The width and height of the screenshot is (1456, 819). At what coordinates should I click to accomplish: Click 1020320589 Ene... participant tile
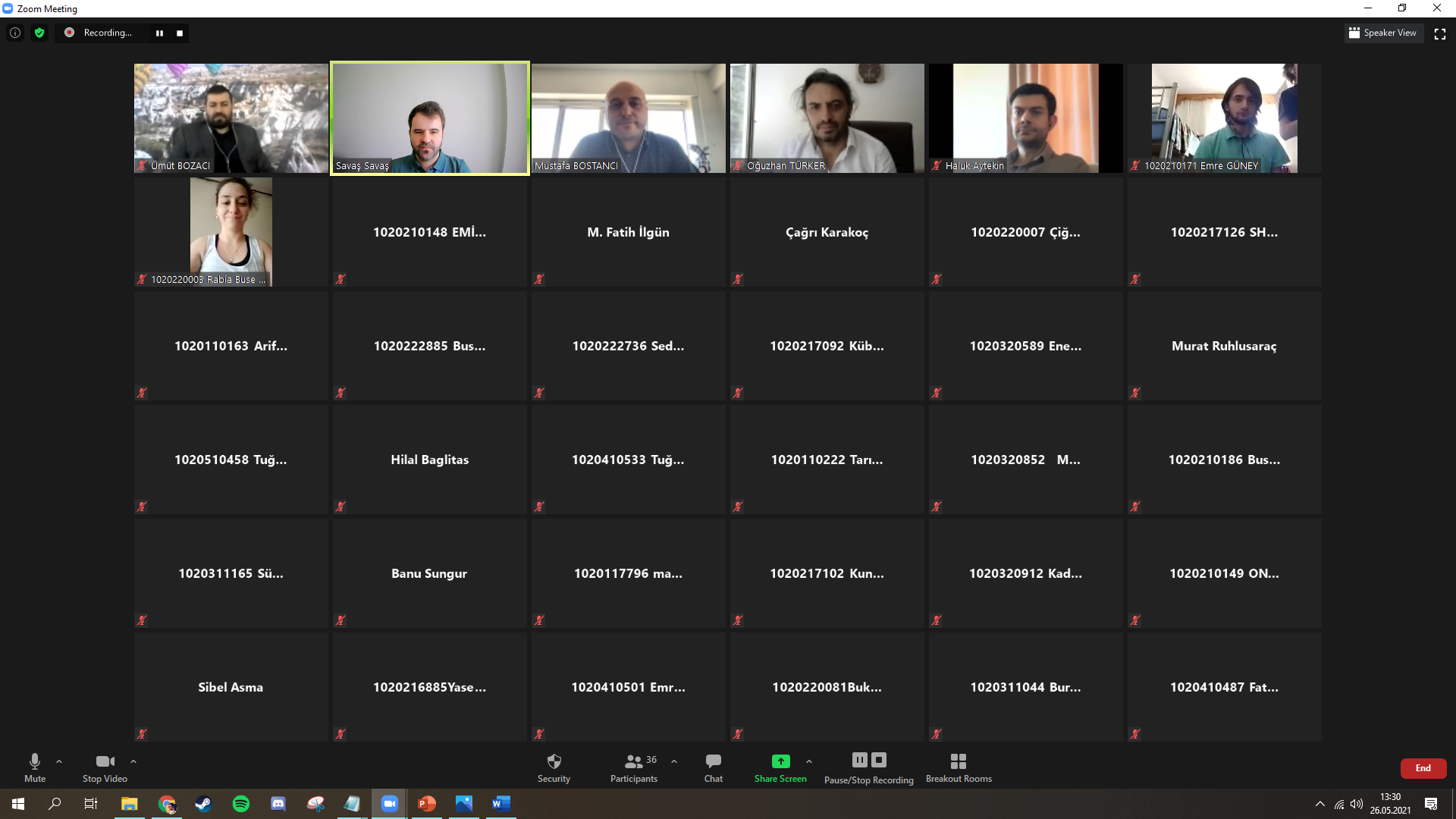(1026, 346)
